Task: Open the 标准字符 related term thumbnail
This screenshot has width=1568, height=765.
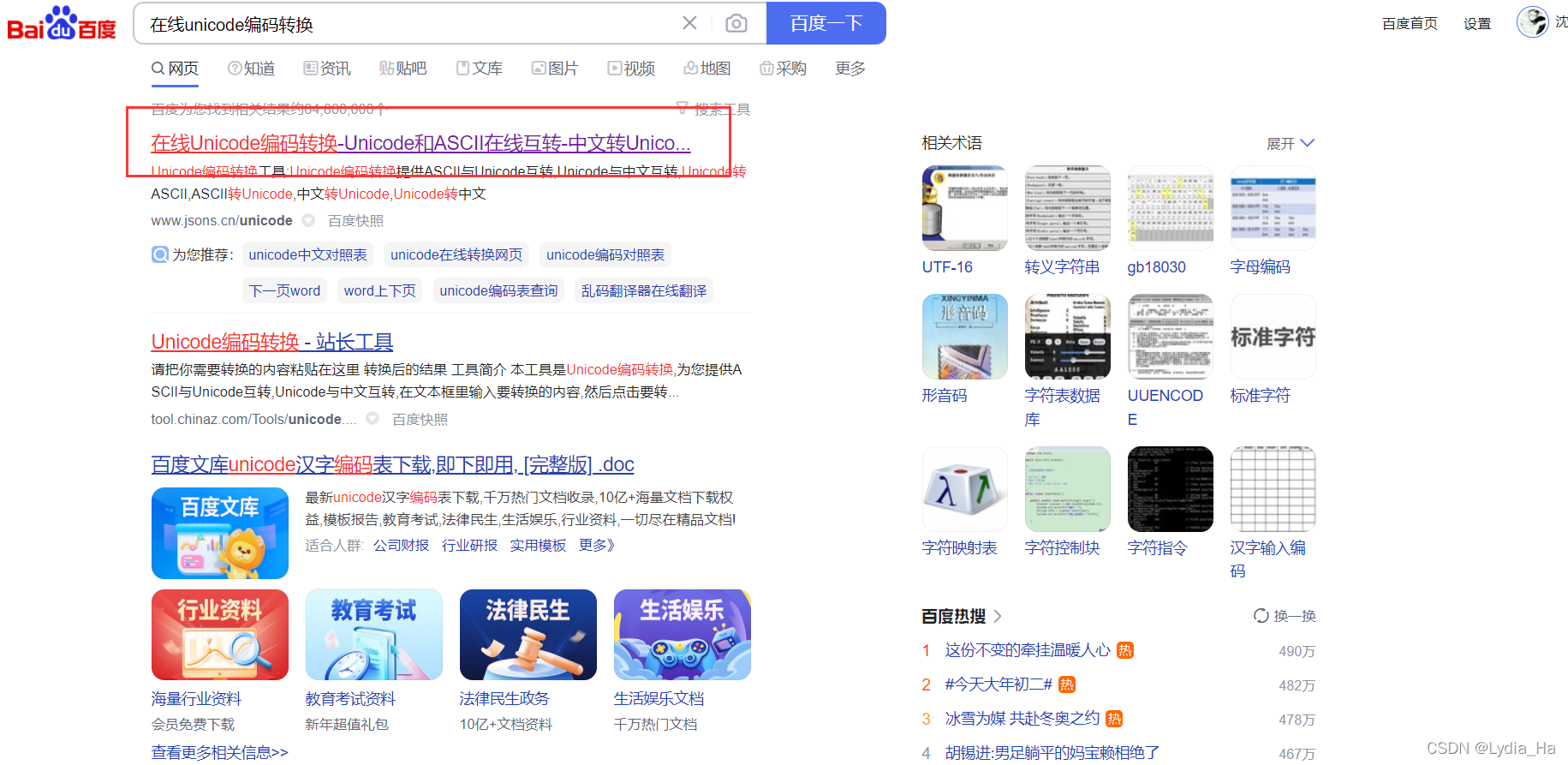Action: pos(1273,337)
